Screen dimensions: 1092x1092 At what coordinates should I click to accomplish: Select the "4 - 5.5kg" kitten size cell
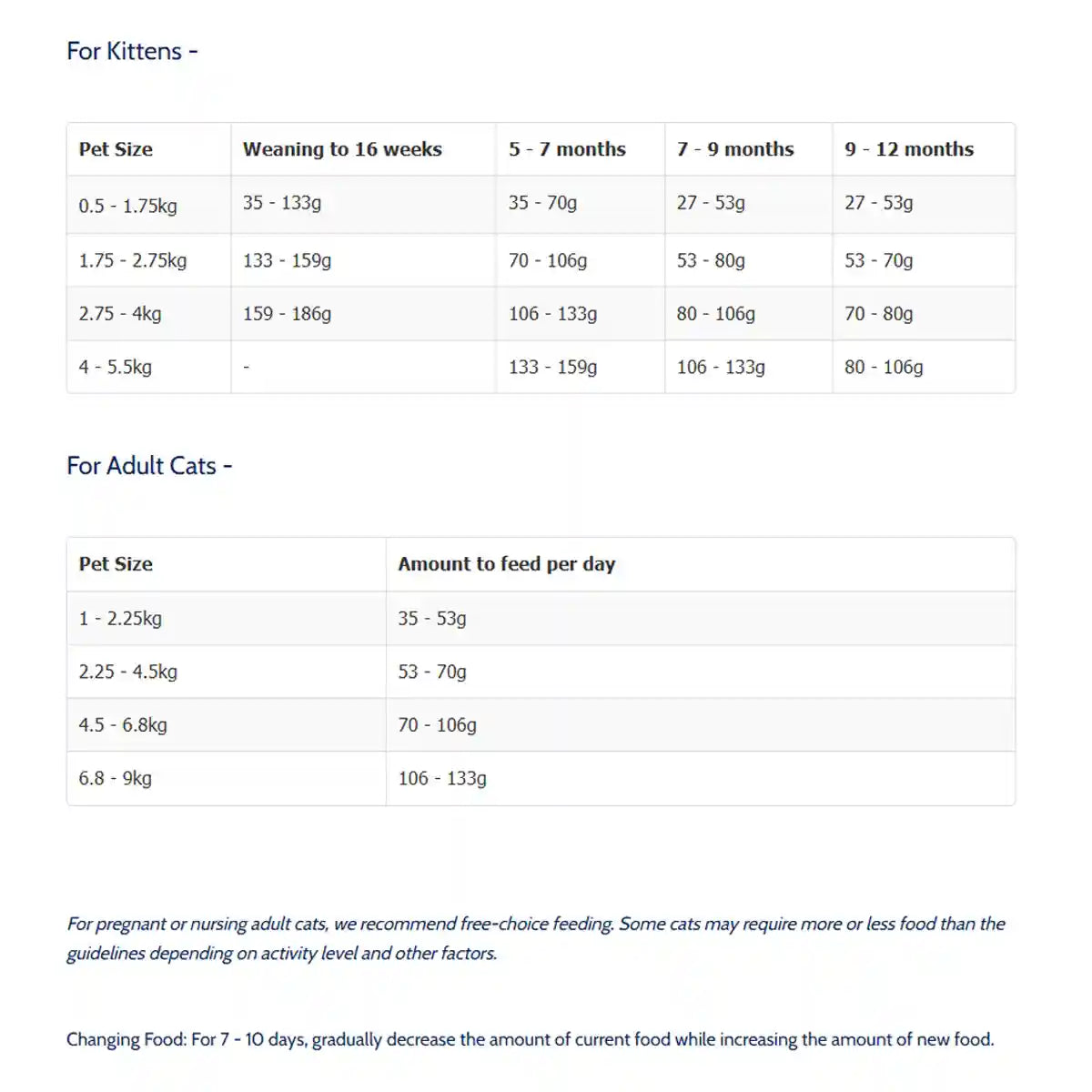click(x=115, y=368)
